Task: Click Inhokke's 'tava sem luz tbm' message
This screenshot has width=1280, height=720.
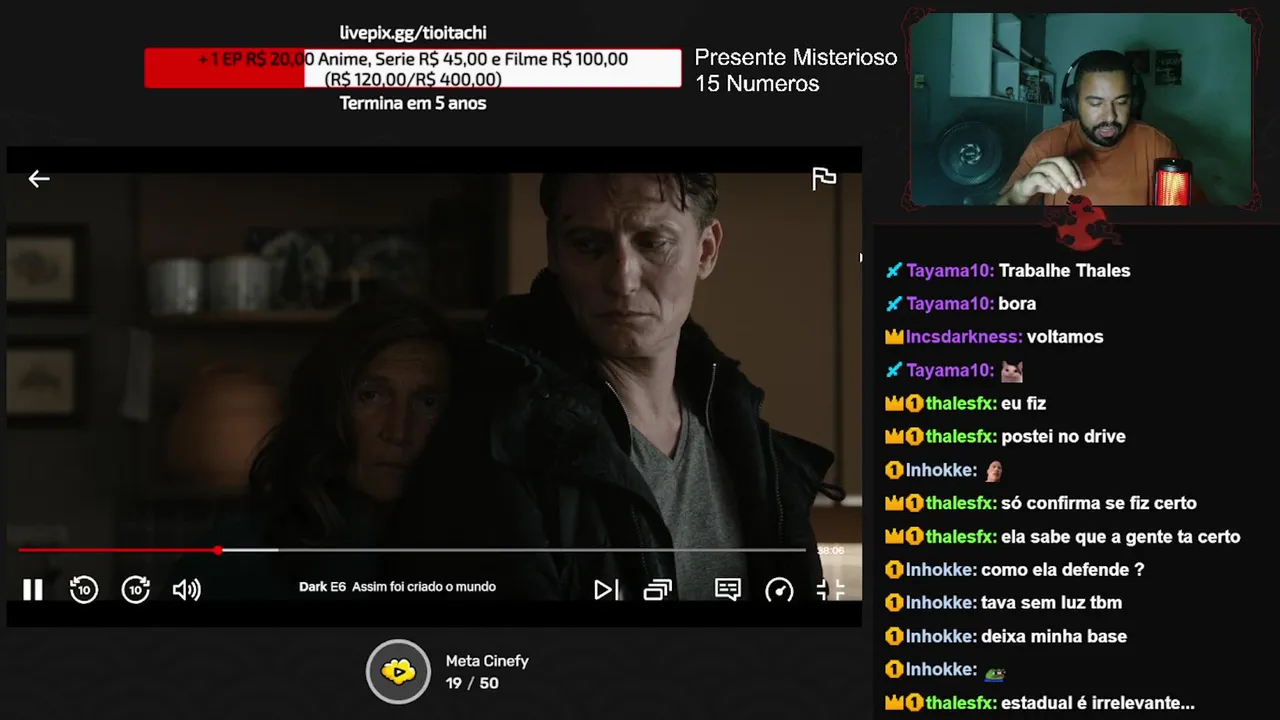Action: click(1051, 603)
